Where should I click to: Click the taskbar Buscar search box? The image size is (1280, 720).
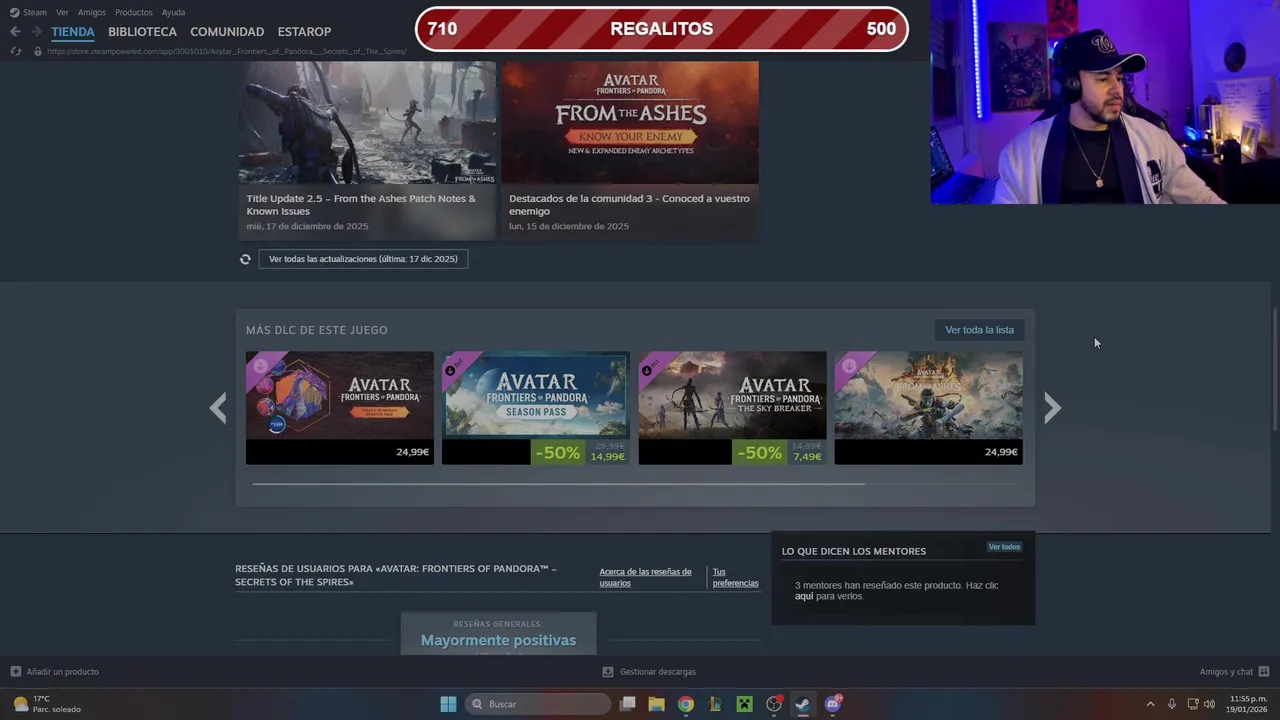pyautogui.click(x=539, y=704)
